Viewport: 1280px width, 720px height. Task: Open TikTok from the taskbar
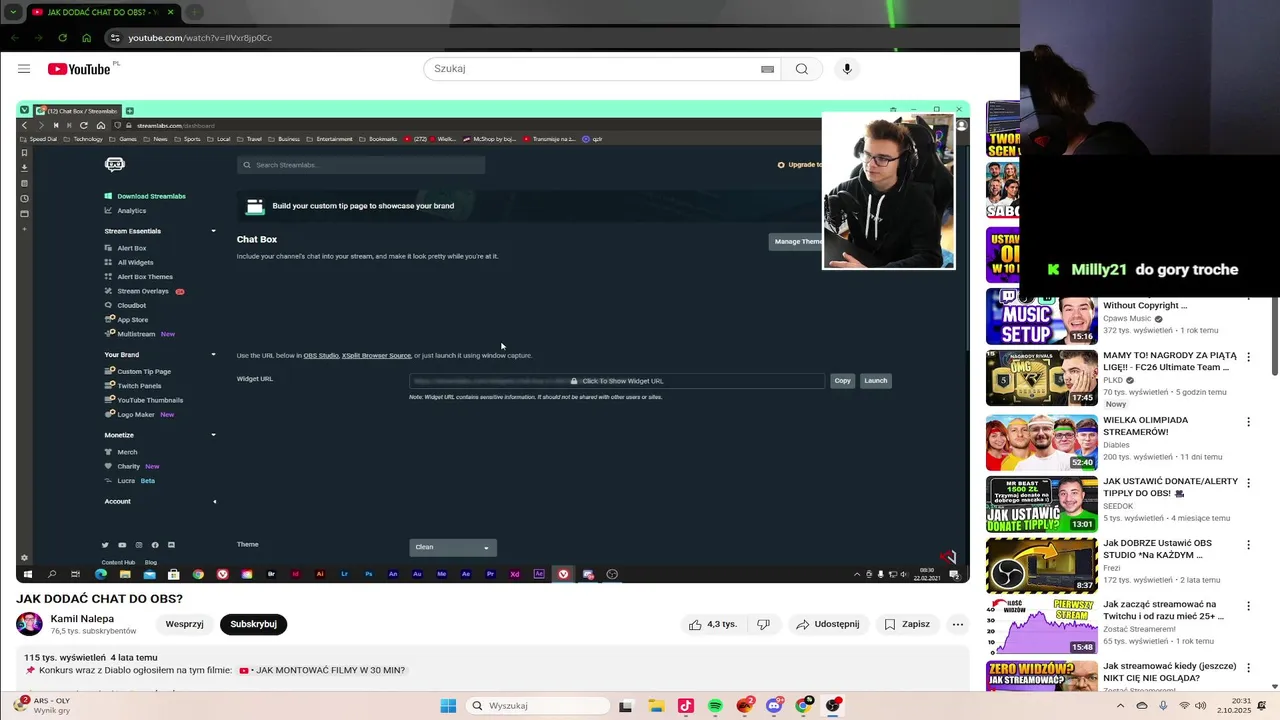point(685,706)
